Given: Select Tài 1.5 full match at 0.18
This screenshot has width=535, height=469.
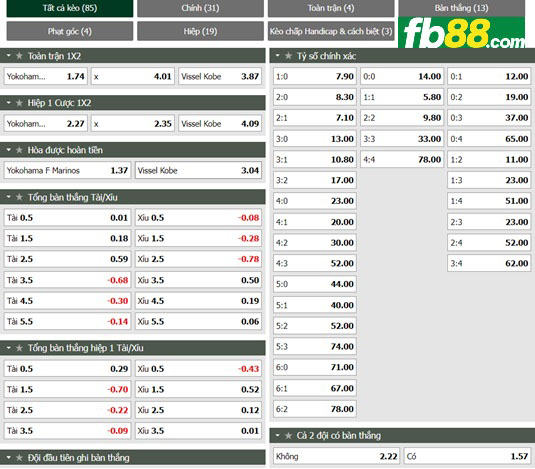Looking at the screenshot, I should coord(67,238).
